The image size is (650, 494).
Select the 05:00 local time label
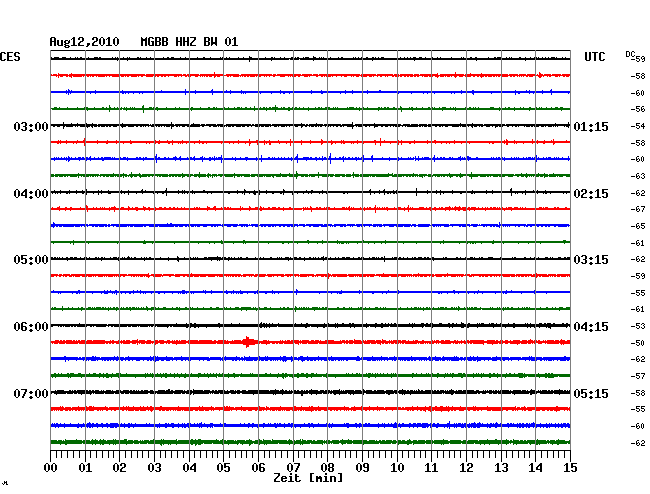31,260
